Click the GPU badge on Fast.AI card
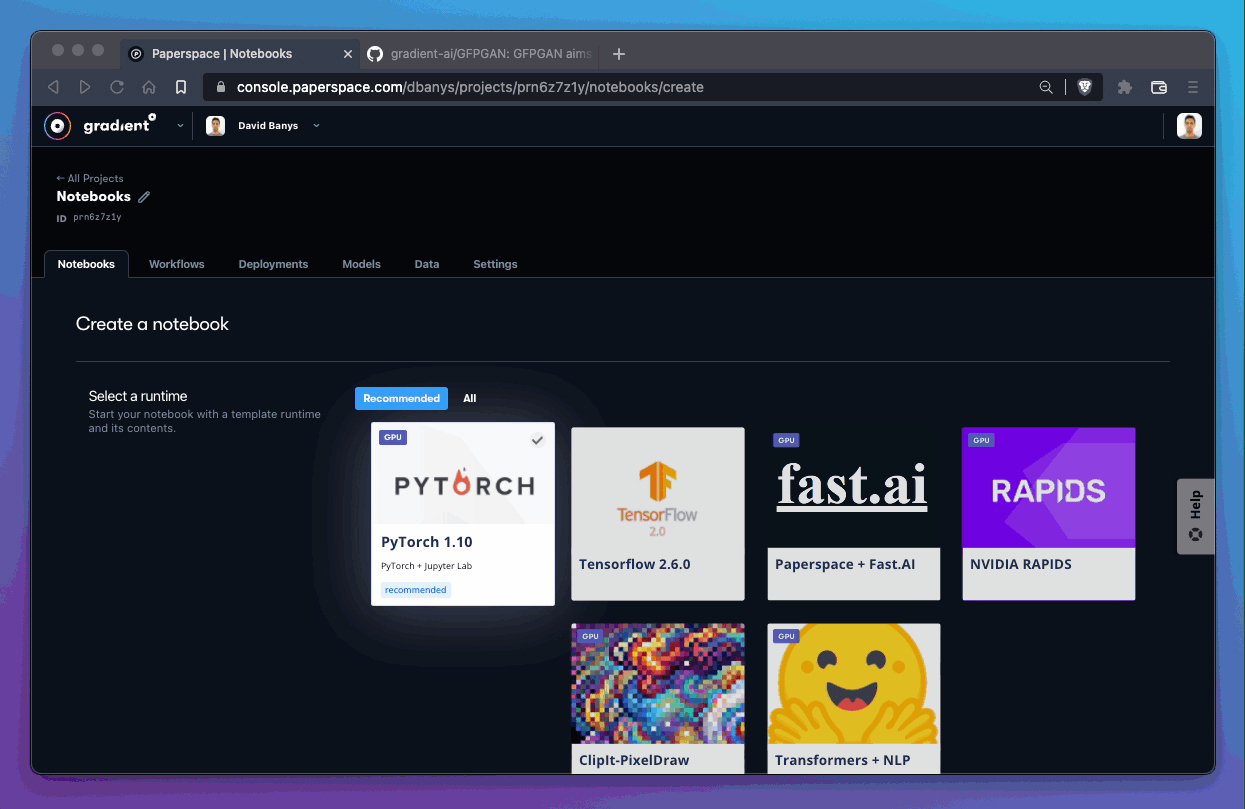This screenshot has height=809, width=1245. point(786,440)
